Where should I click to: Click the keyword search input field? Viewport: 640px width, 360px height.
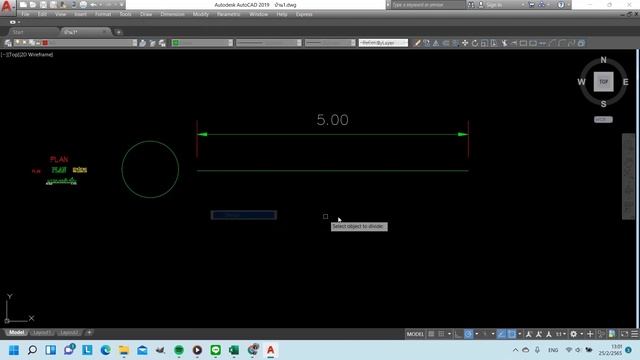pos(428,5)
